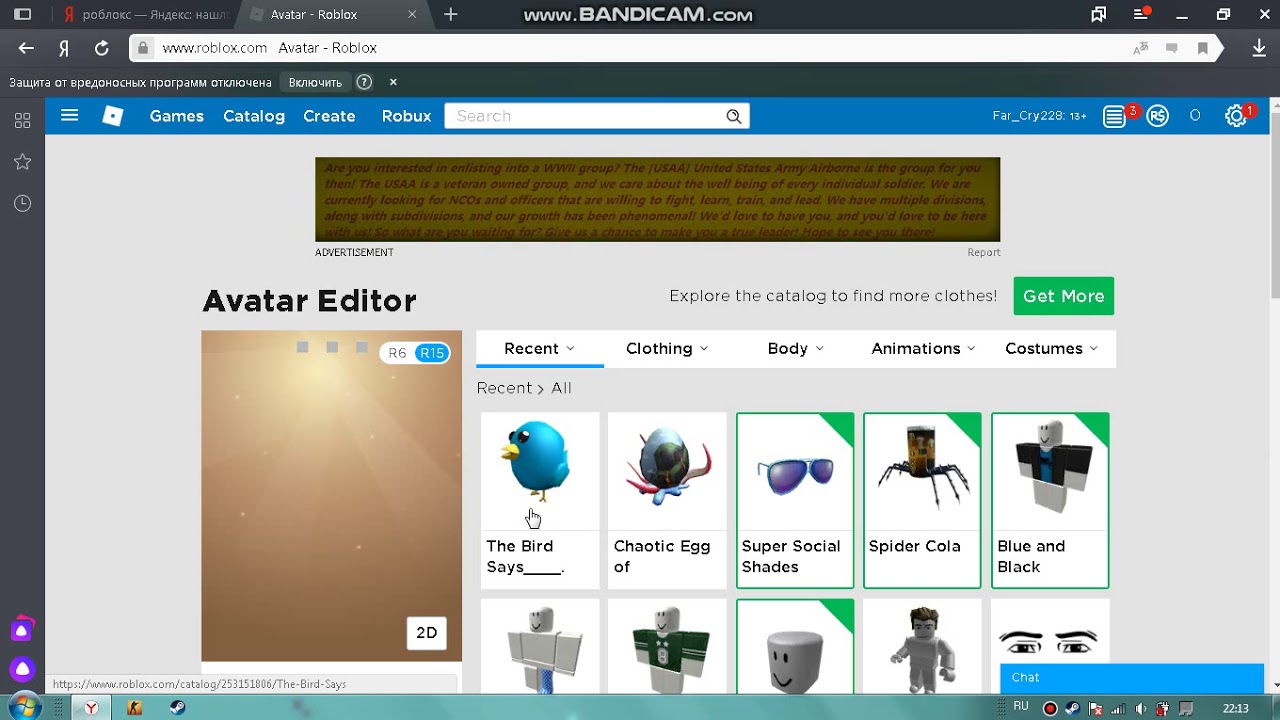The height and width of the screenshot is (720, 1280).
Task: Click the Yandex home button
Action: tap(64, 48)
